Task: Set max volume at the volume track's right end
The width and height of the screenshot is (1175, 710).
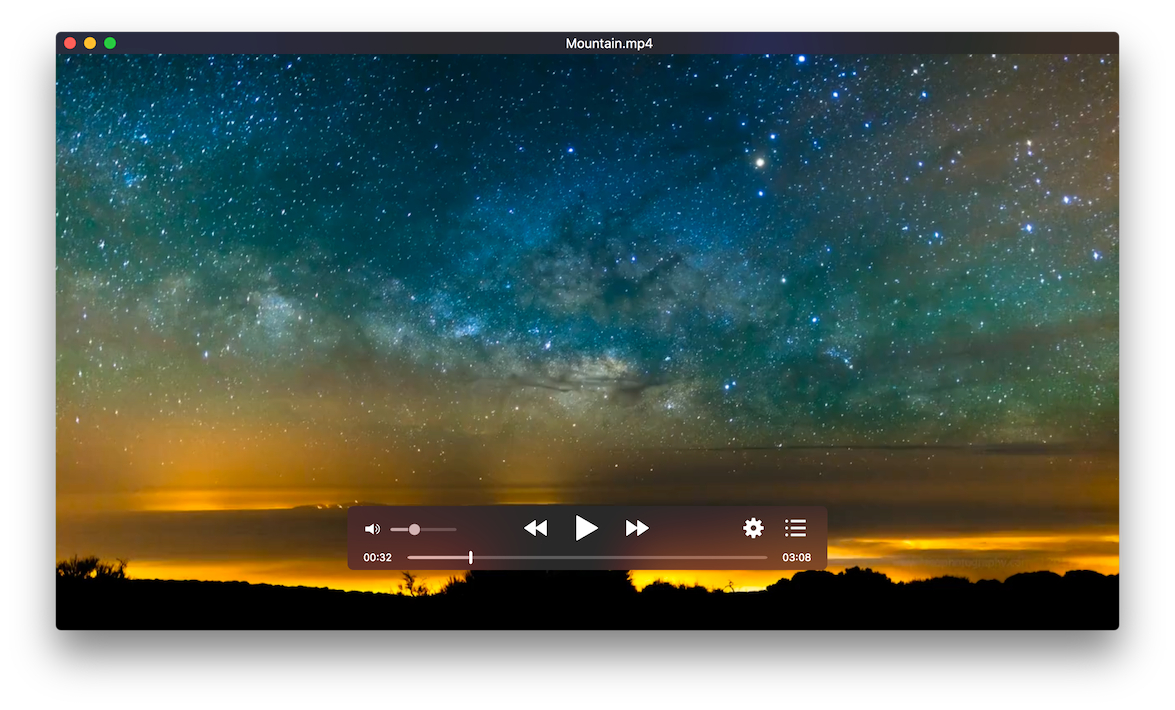Action: (x=455, y=529)
